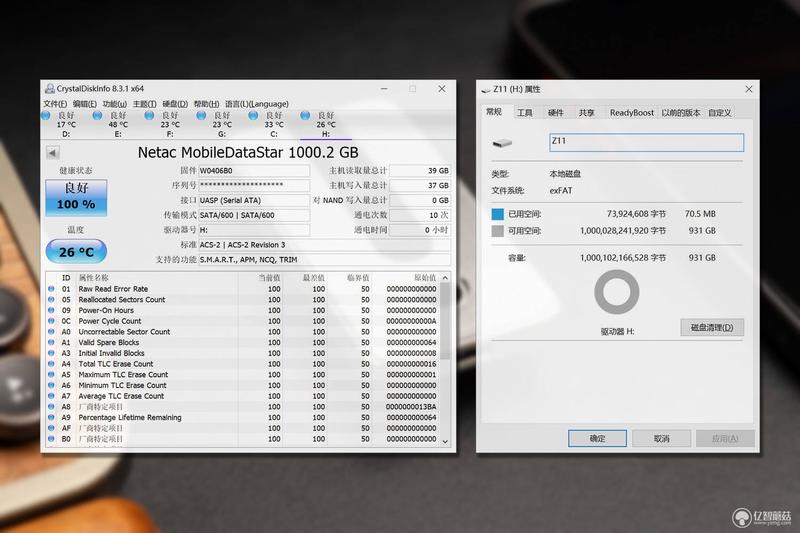Switch to the 共享 tab
The height and width of the screenshot is (533, 800).
click(586, 113)
